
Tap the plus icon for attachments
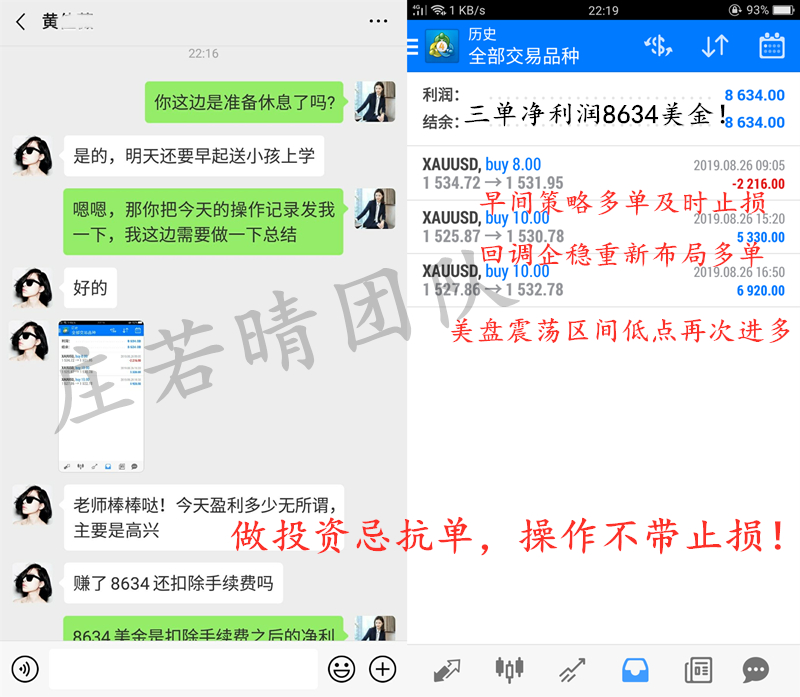383,668
